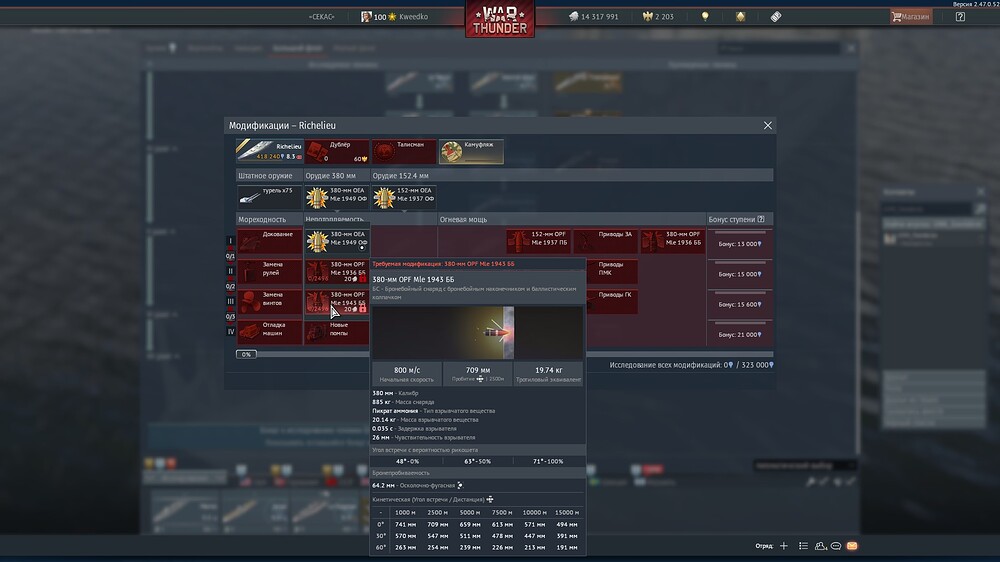
Task: Select the Замена винтов modification
Action: tap(269, 302)
